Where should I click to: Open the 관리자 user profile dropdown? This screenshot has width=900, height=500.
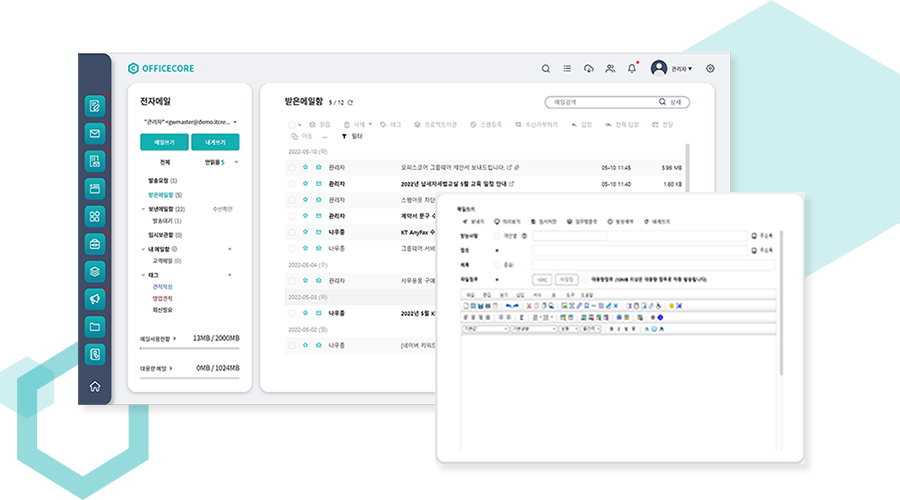(x=672, y=69)
